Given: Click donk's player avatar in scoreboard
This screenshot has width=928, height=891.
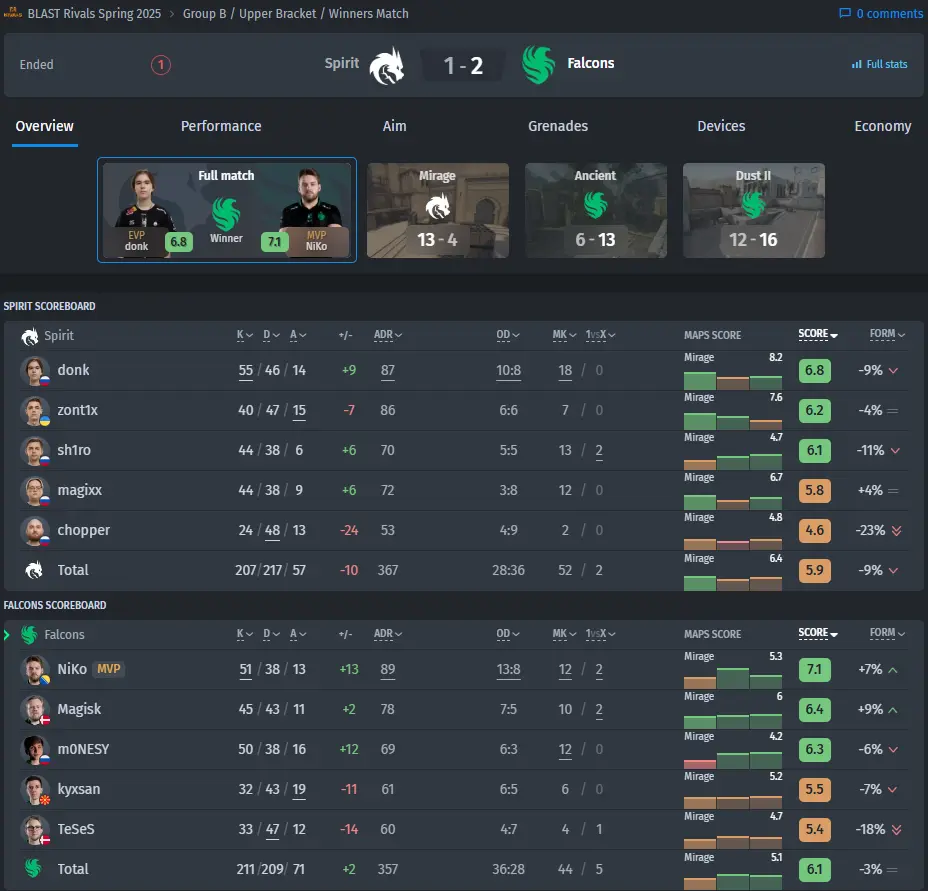Looking at the screenshot, I should [34, 371].
